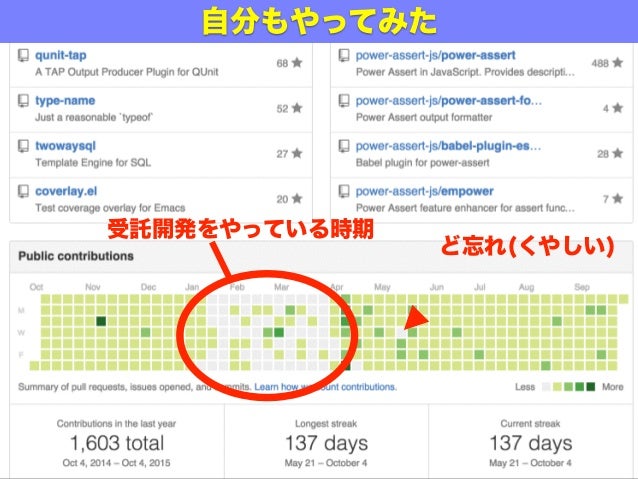Click the Current streak '137 days' value
638x479 pixels.
pyautogui.click(x=531, y=443)
